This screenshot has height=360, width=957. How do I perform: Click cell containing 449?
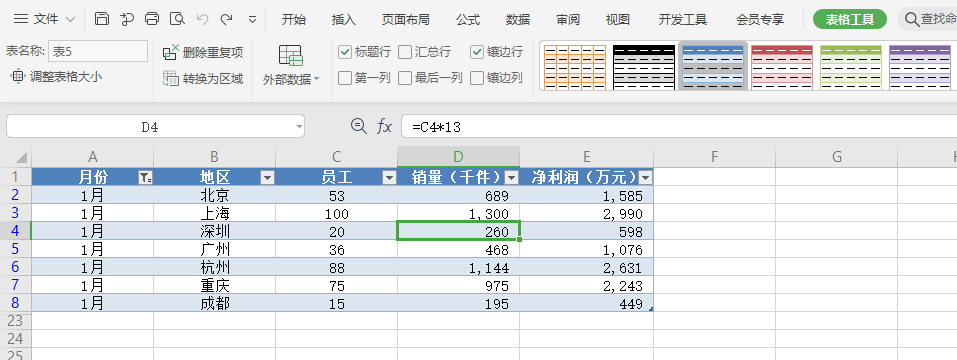click(x=587, y=303)
